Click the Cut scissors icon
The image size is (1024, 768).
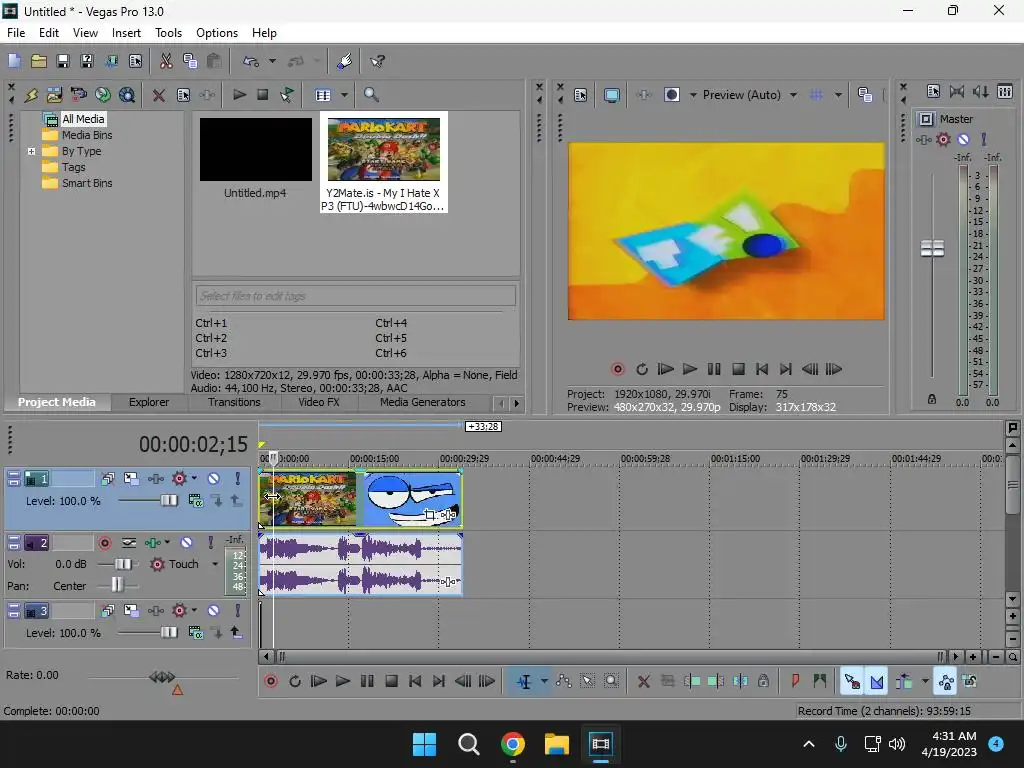(x=166, y=61)
